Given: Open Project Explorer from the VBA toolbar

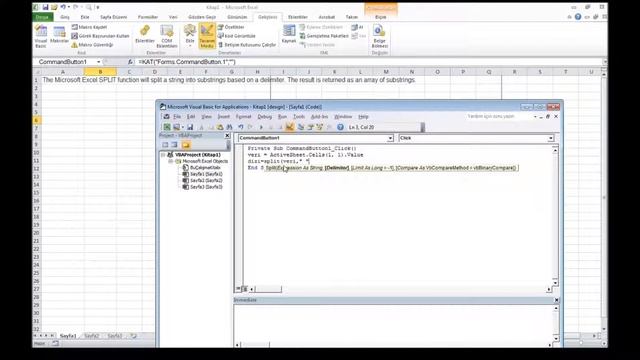Looking at the screenshot, I should 301,127.
